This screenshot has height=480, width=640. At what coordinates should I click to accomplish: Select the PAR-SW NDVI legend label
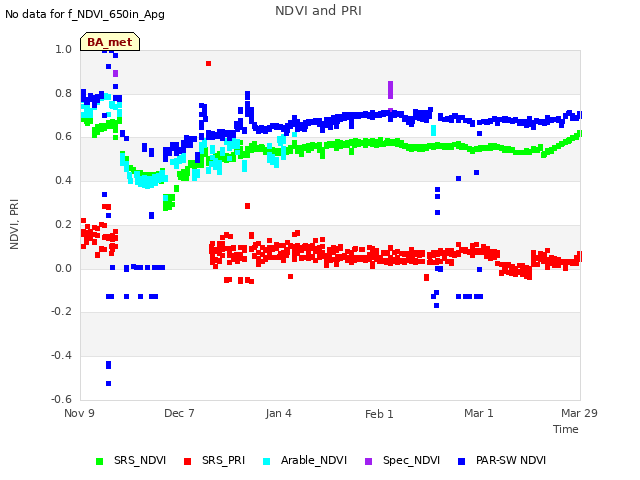511,460
